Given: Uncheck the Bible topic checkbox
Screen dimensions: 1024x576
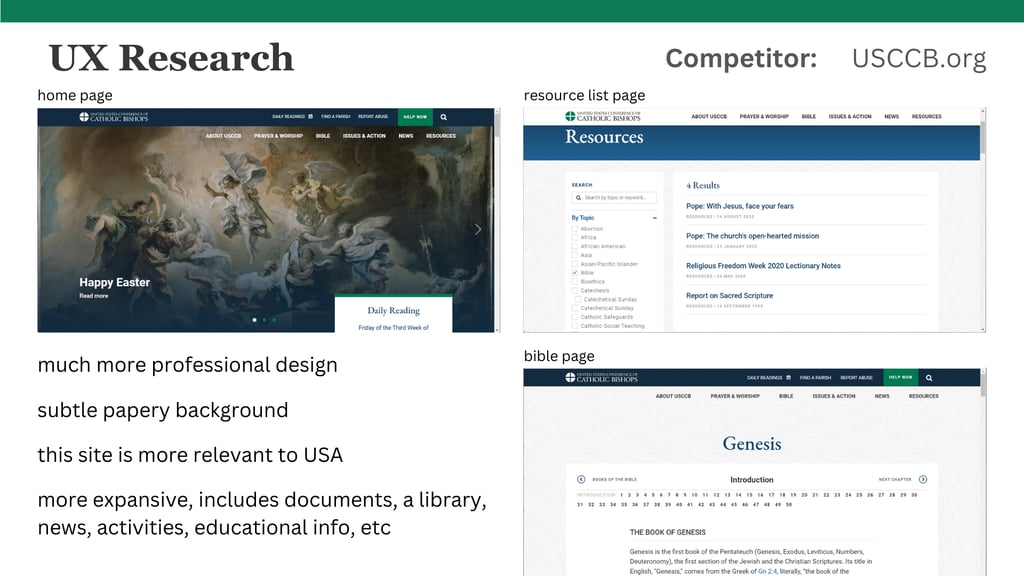Looking at the screenshot, I should pos(575,273).
